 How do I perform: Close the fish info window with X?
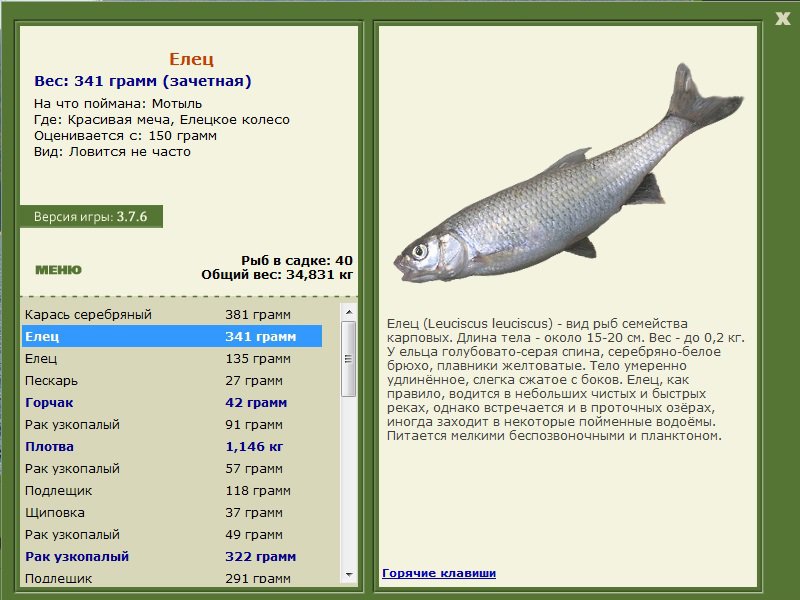782,19
